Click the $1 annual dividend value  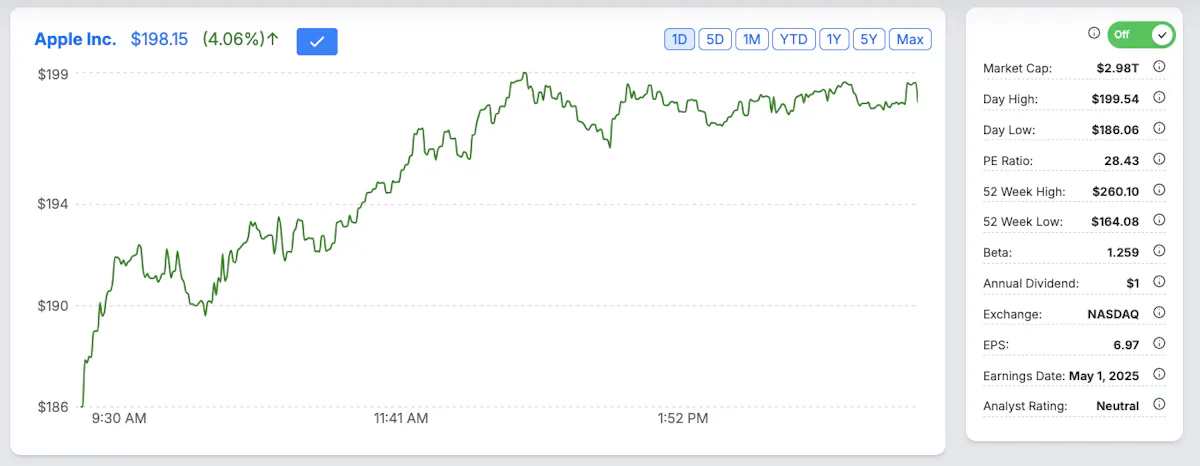pyautogui.click(x=1132, y=283)
